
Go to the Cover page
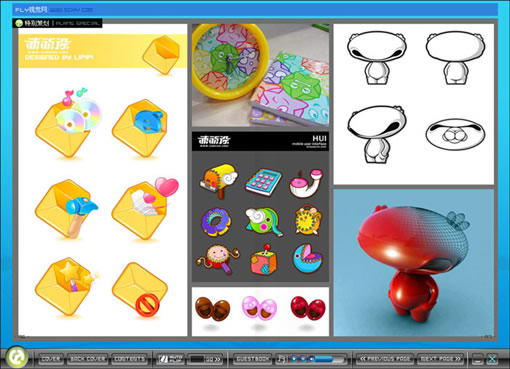pos(51,359)
